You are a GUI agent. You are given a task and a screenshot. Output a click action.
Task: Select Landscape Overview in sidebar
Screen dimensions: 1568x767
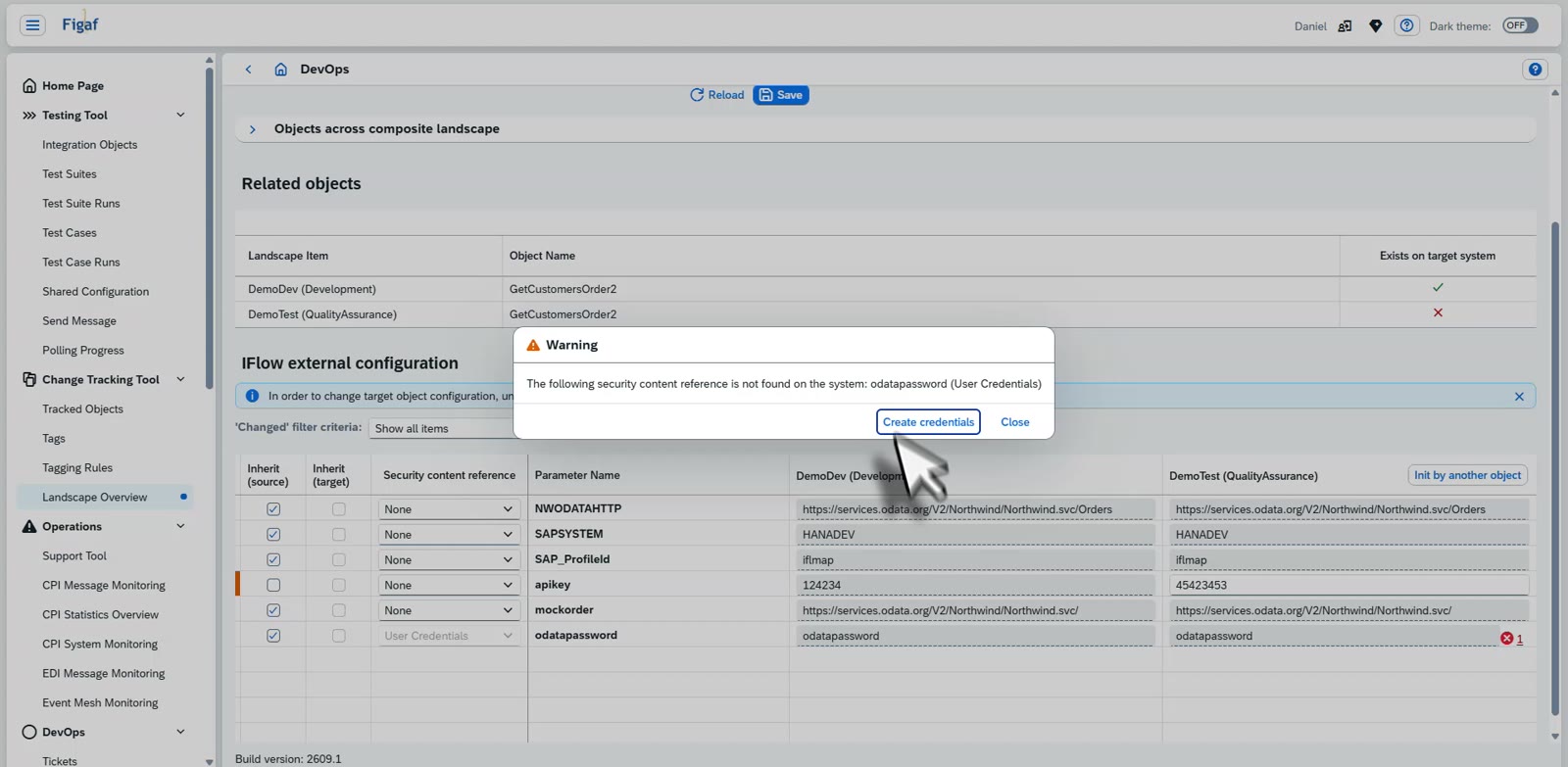[x=105, y=498]
